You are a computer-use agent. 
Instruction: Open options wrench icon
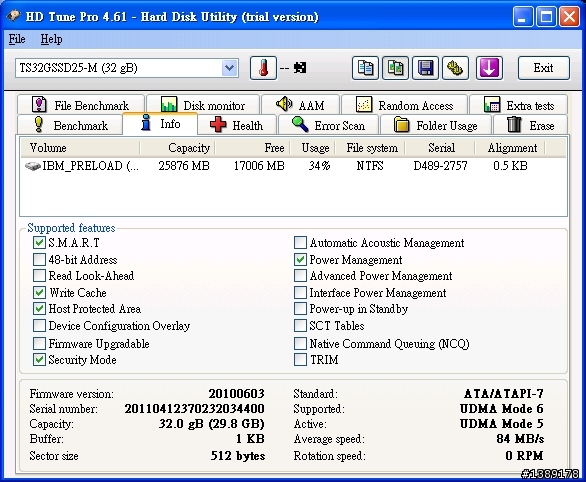[x=455, y=68]
